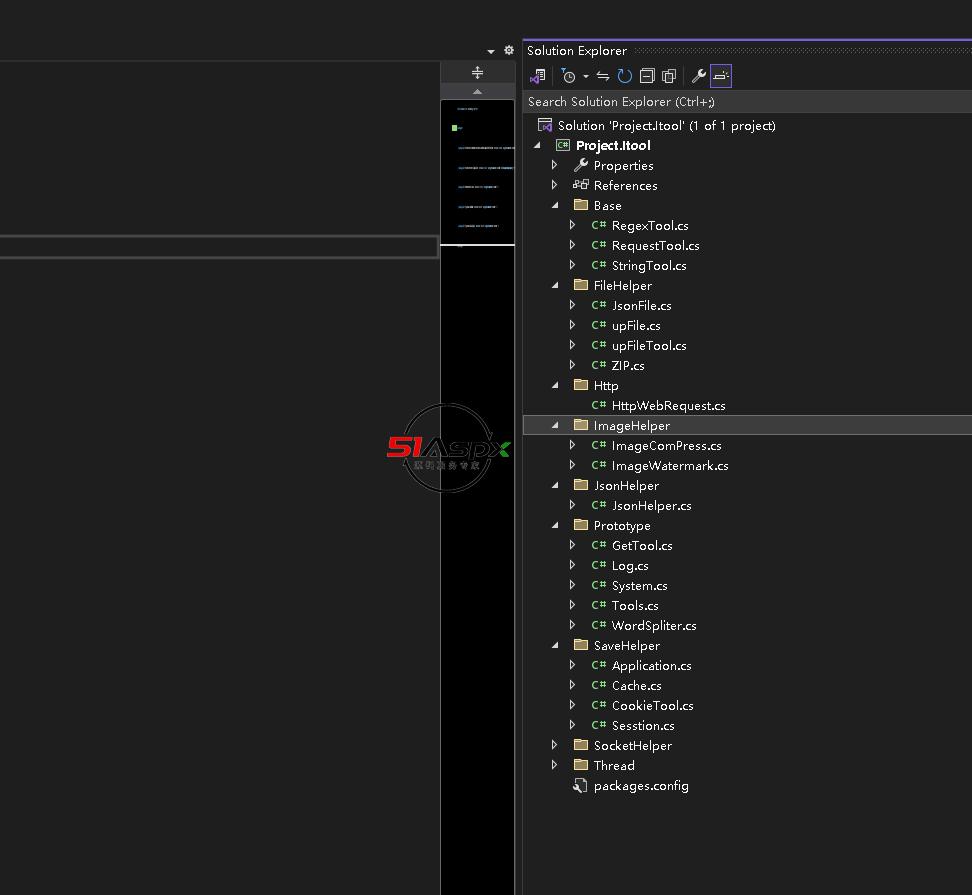Expand the SocketHelper folder

tap(555, 745)
